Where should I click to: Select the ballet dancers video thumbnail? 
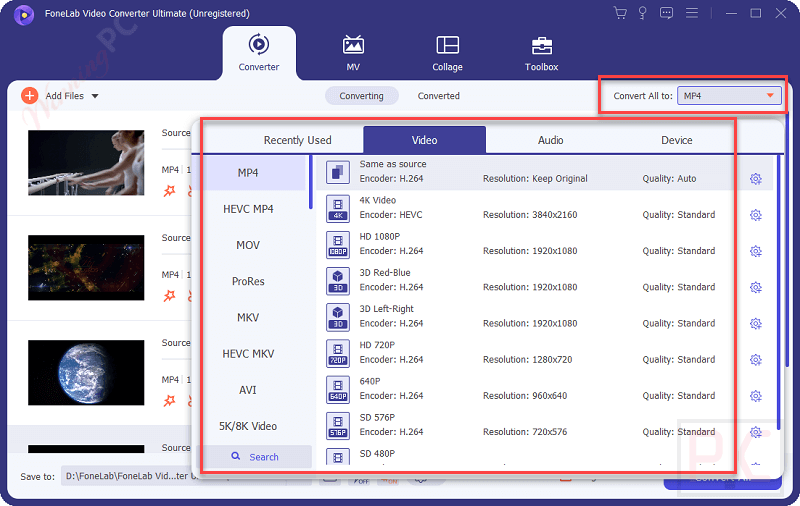(86, 163)
